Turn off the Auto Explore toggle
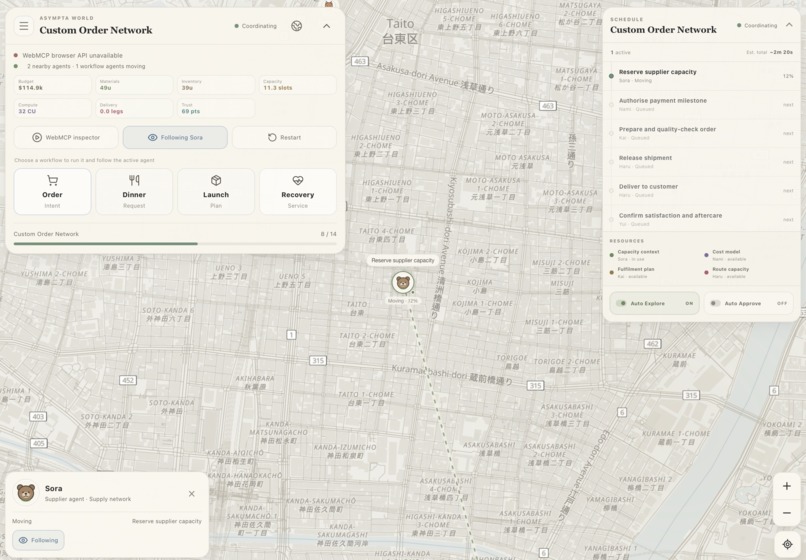The height and width of the screenshot is (560, 806). [x=654, y=303]
